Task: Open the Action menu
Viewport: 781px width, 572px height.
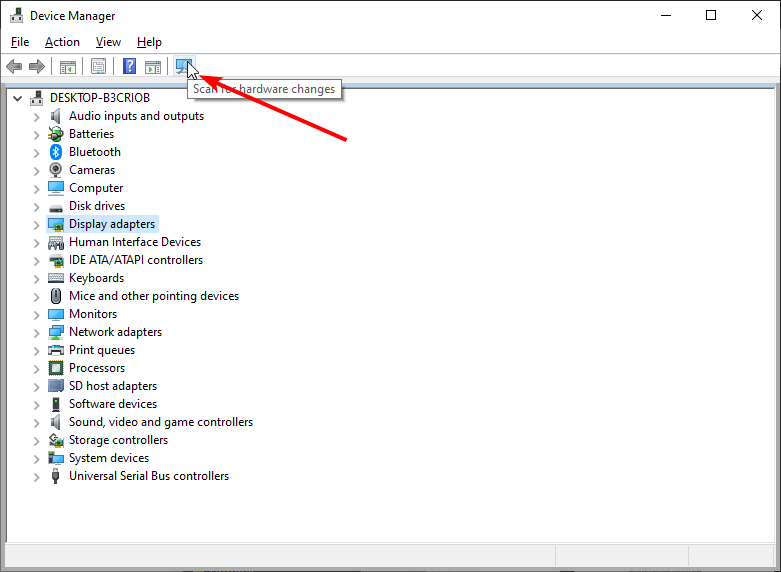Action: point(62,42)
